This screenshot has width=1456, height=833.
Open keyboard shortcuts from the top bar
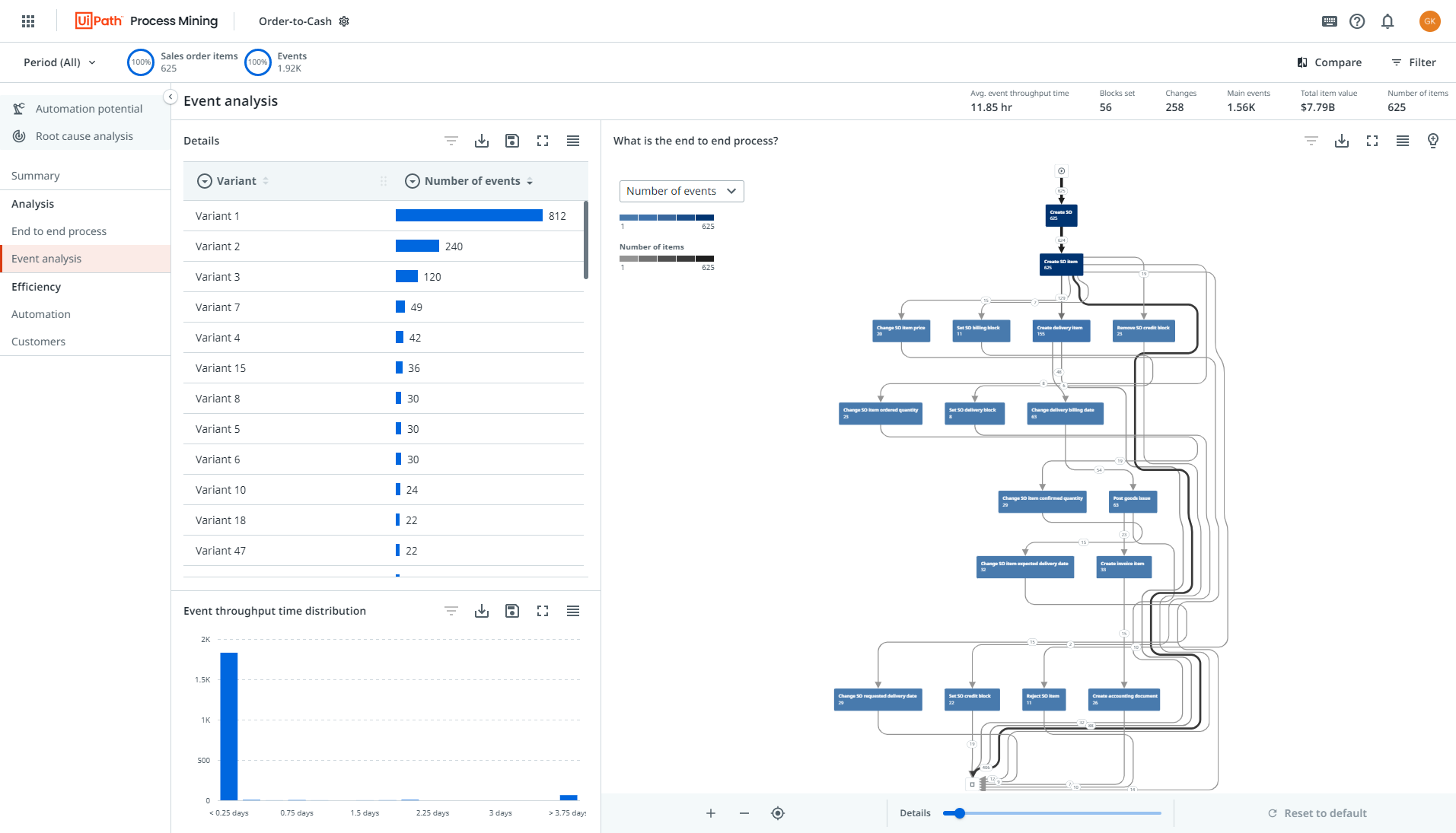click(x=1329, y=21)
